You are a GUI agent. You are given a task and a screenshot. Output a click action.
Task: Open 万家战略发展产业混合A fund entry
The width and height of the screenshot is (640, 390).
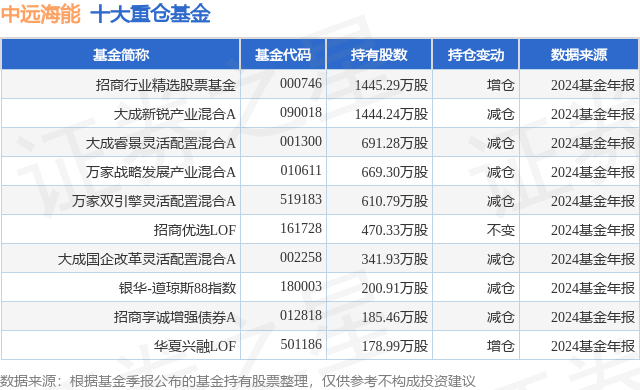point(160,172)
